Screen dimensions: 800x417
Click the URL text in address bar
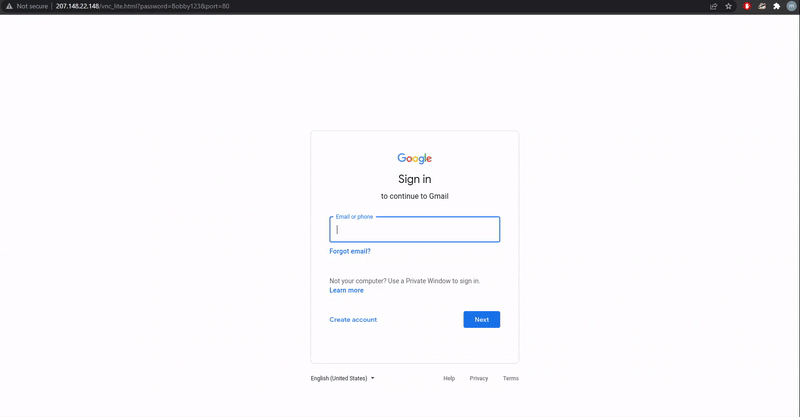pos(142,6)
